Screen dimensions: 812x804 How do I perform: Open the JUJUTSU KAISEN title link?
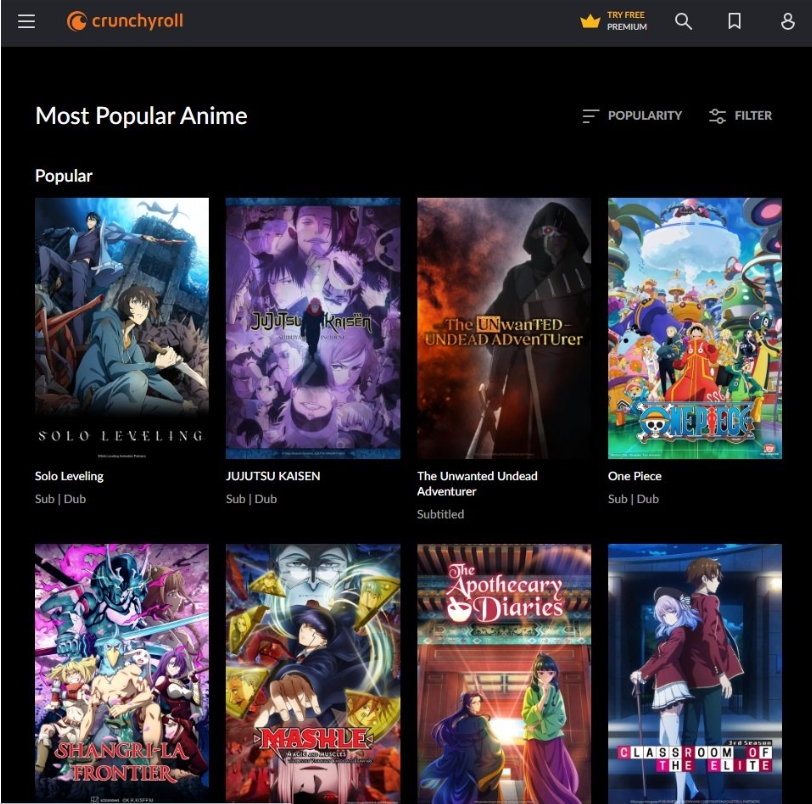point(273,476)
